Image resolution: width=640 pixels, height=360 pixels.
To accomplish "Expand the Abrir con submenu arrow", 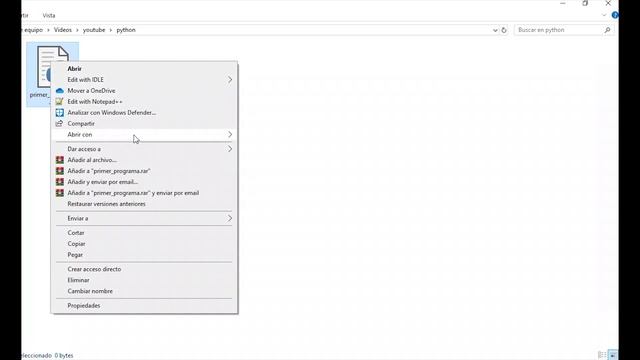I will pos(230,134).
